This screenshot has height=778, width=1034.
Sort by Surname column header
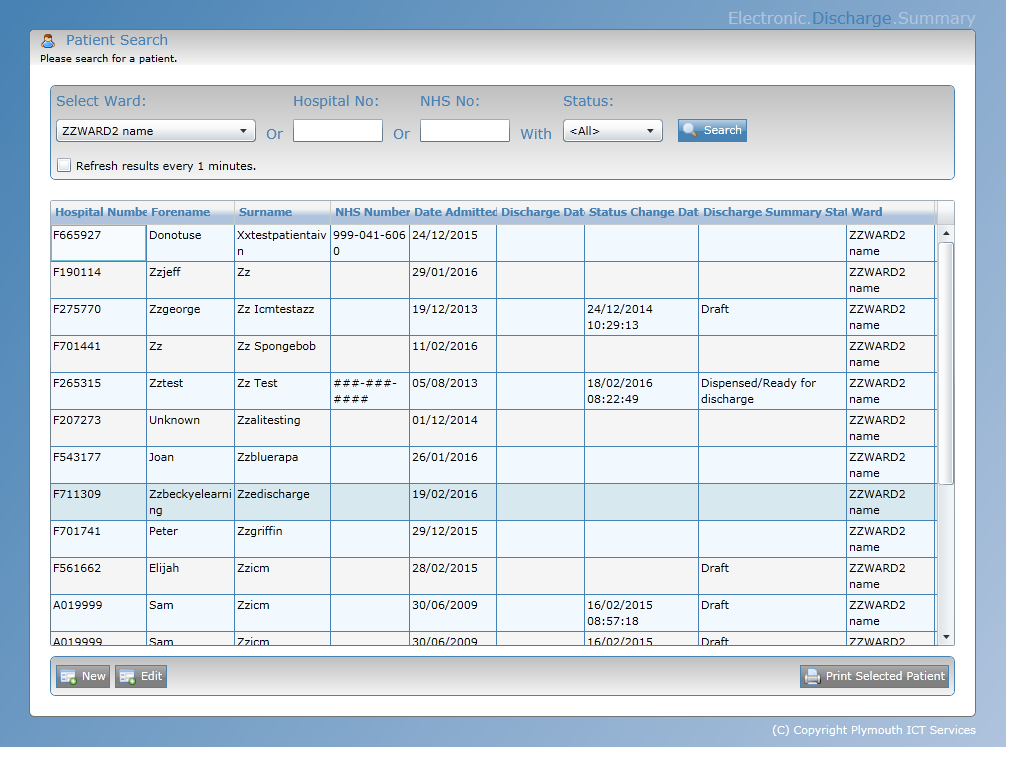coord(282,212)
